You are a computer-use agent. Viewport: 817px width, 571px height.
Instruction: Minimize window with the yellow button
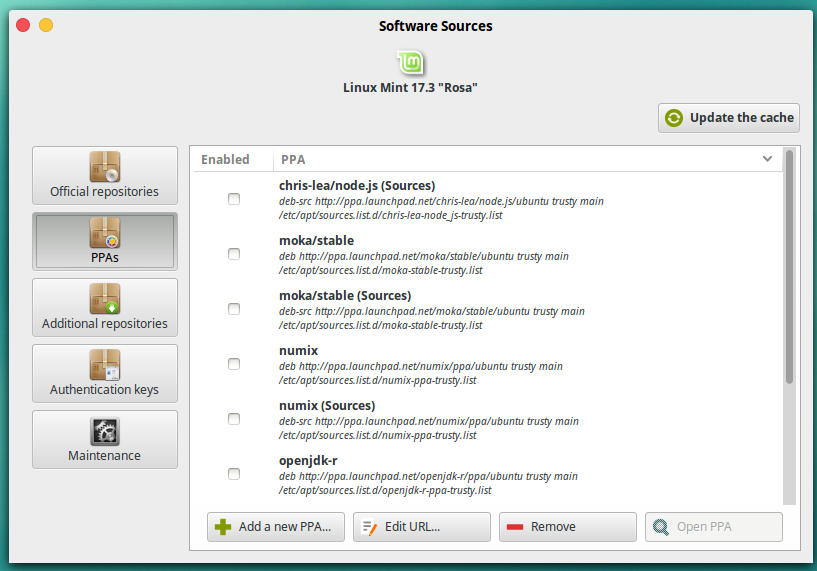pyautogui.click(x=46, y=25)
